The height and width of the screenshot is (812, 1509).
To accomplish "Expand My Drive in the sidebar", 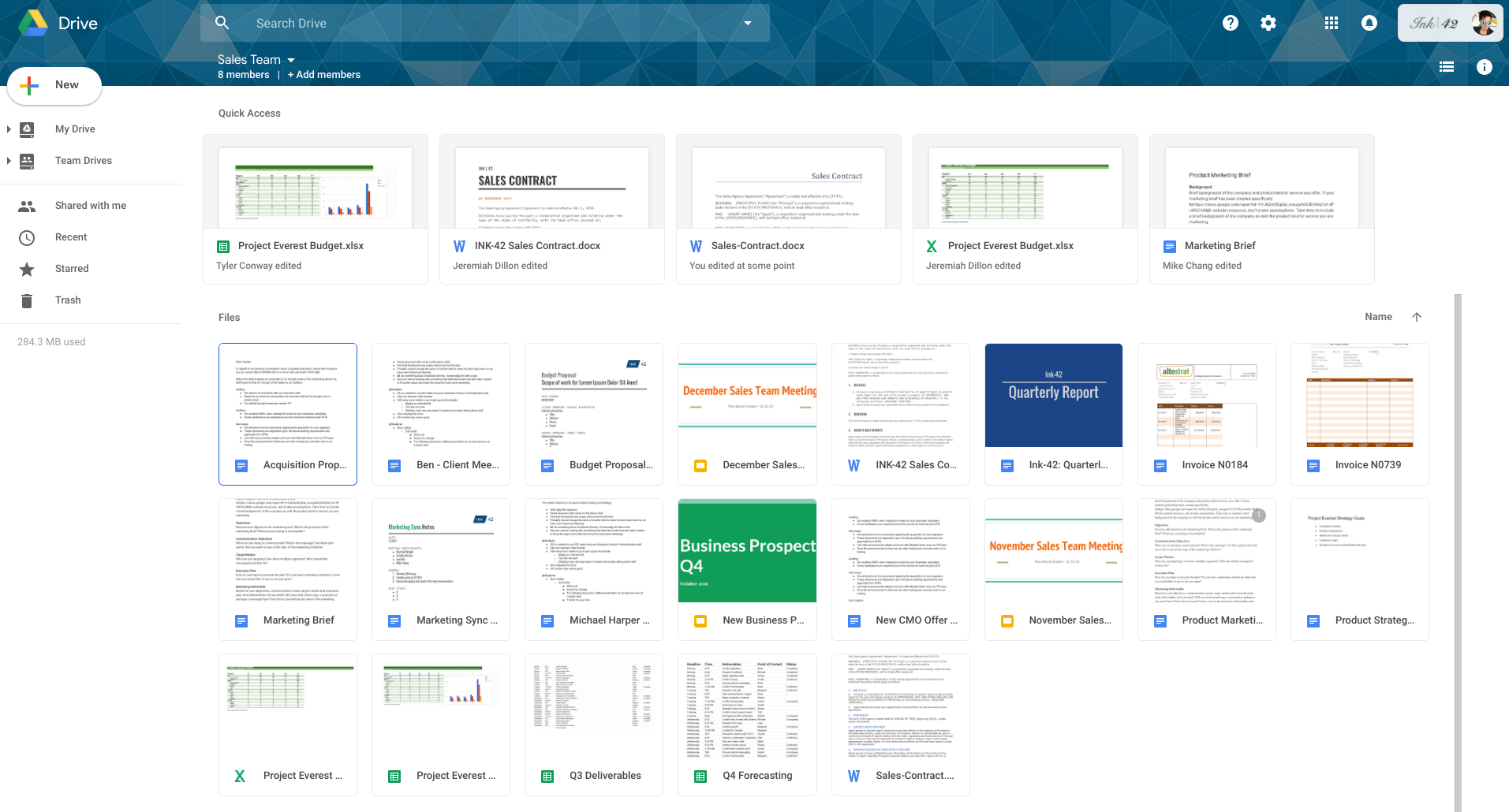I will (9, 129).
